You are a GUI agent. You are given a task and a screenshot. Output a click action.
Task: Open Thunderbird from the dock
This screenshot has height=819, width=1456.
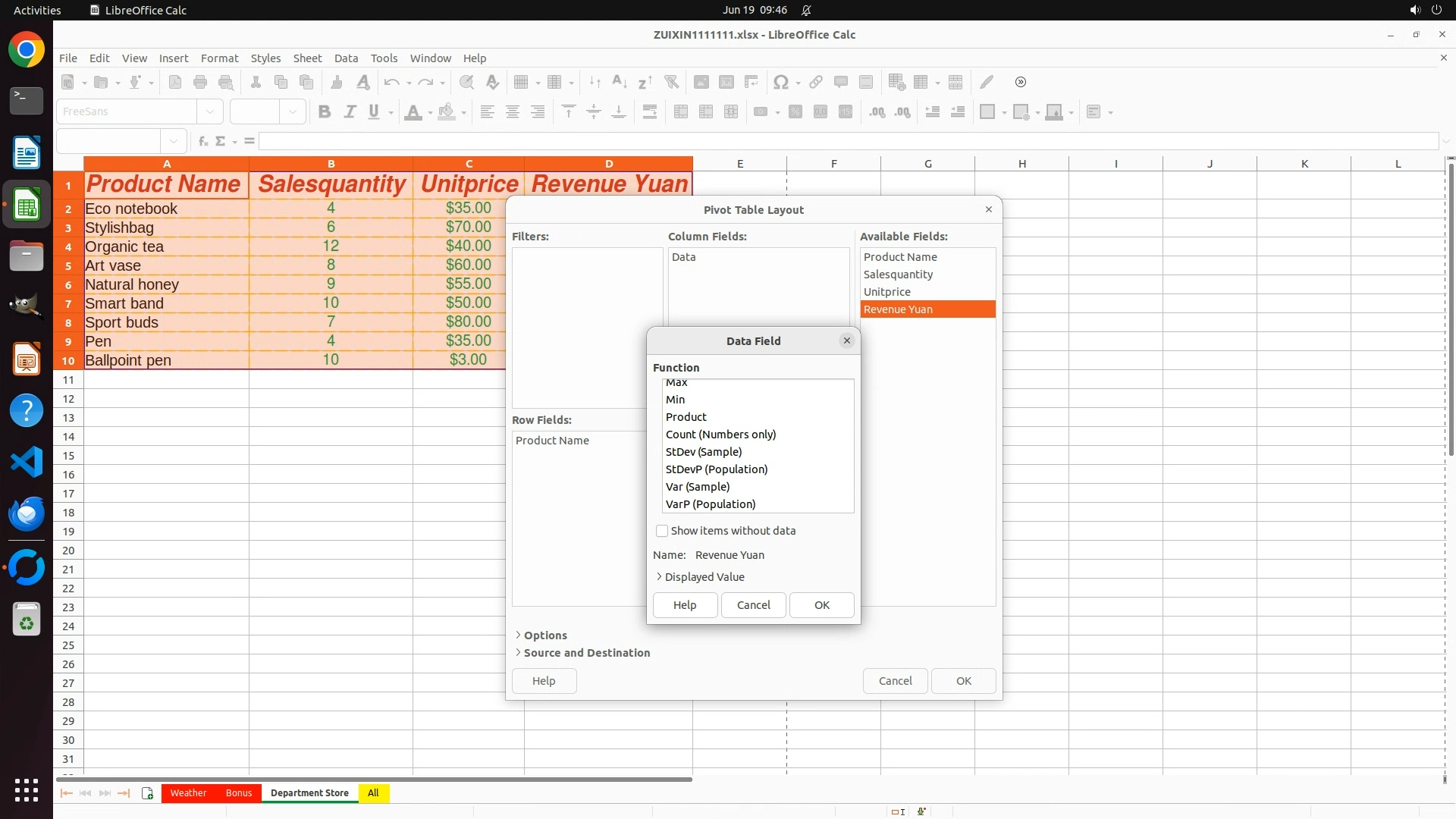coord(27,513)
